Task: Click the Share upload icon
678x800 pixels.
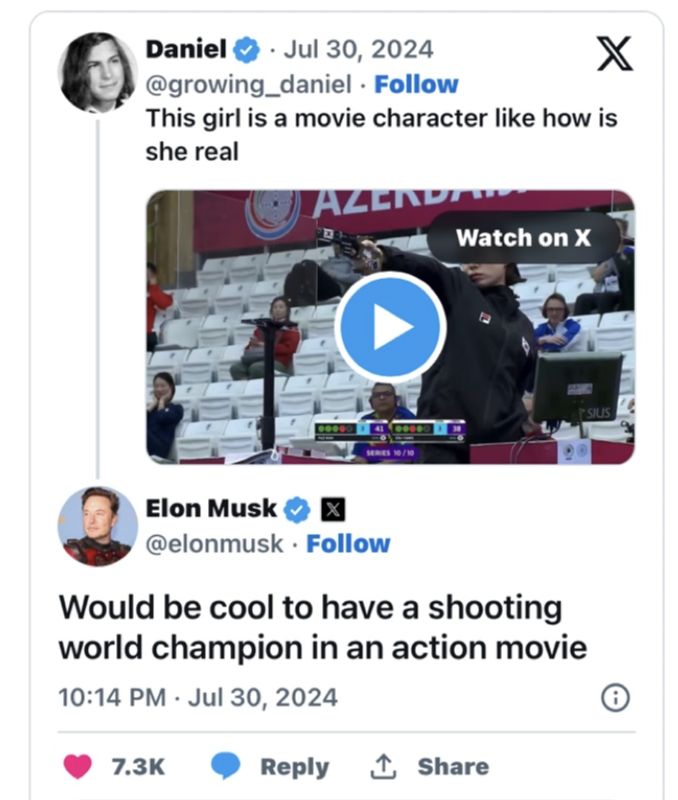Action: click(x=383, y=767)
